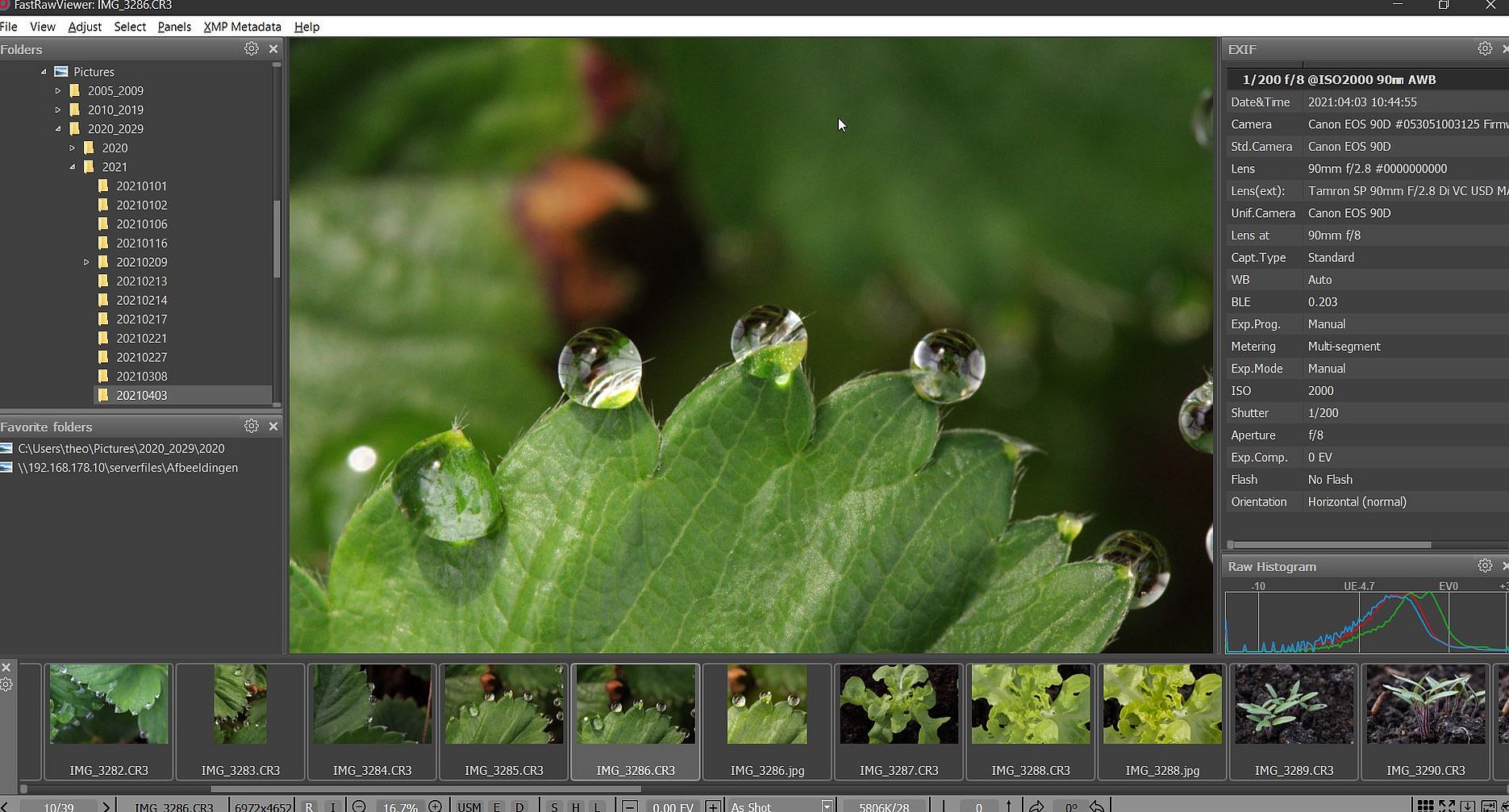Image resolution: width=1509 pixels, height=812 pixels.
Task: Toggle shadow boost S button
Action: point(553,806)
